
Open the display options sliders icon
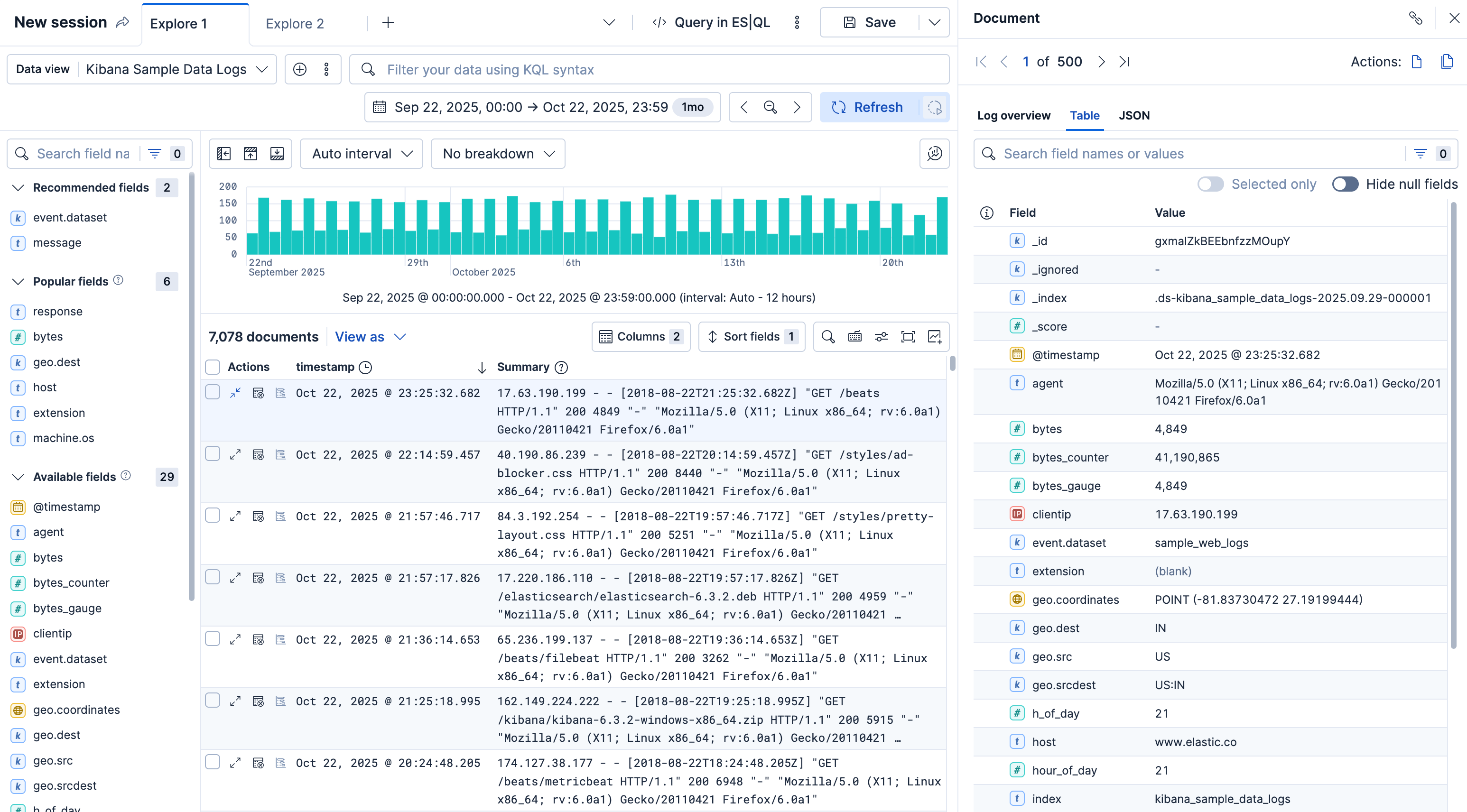tap(882, 337)
